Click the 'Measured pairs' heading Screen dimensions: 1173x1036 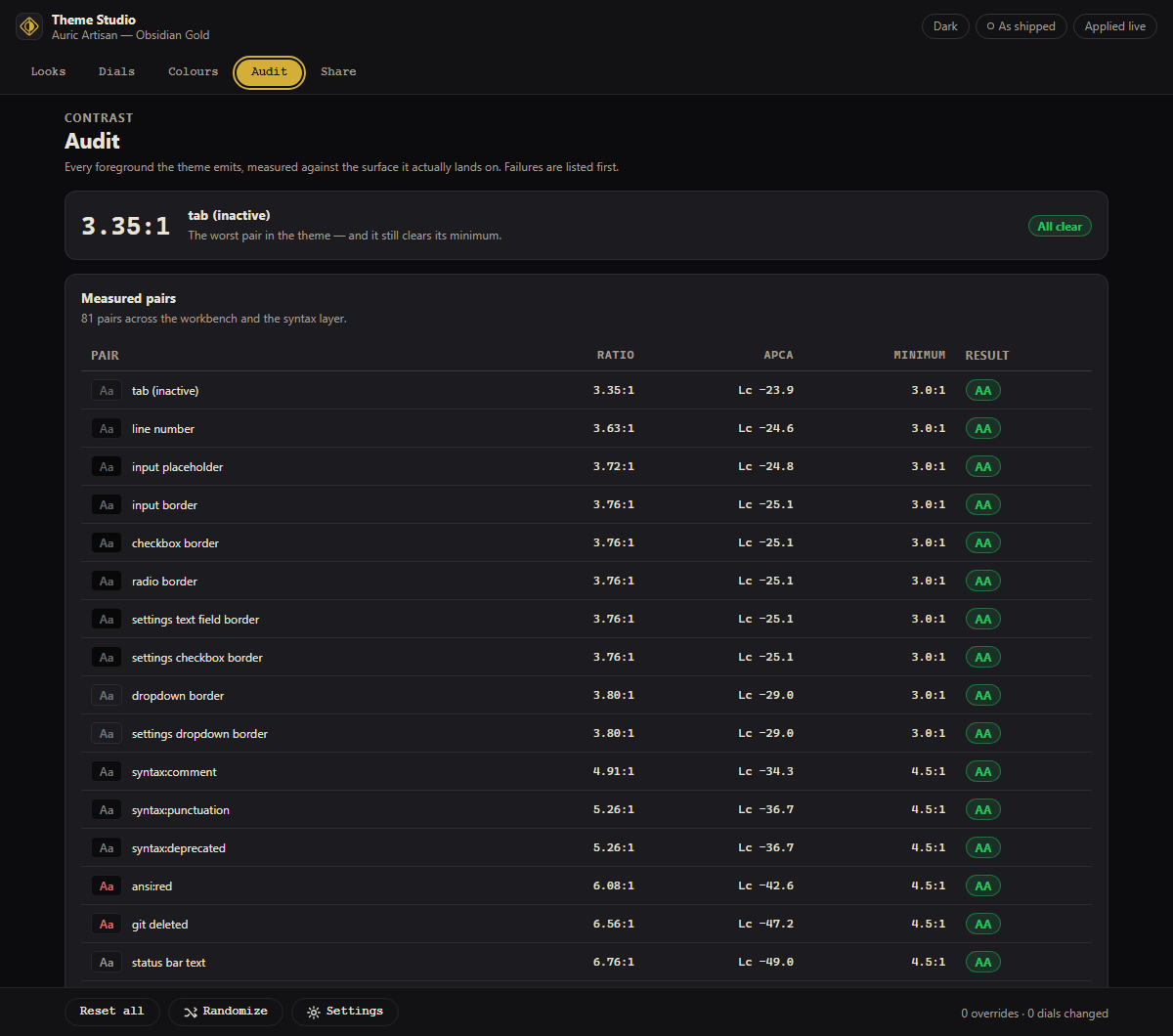point(128,298)
